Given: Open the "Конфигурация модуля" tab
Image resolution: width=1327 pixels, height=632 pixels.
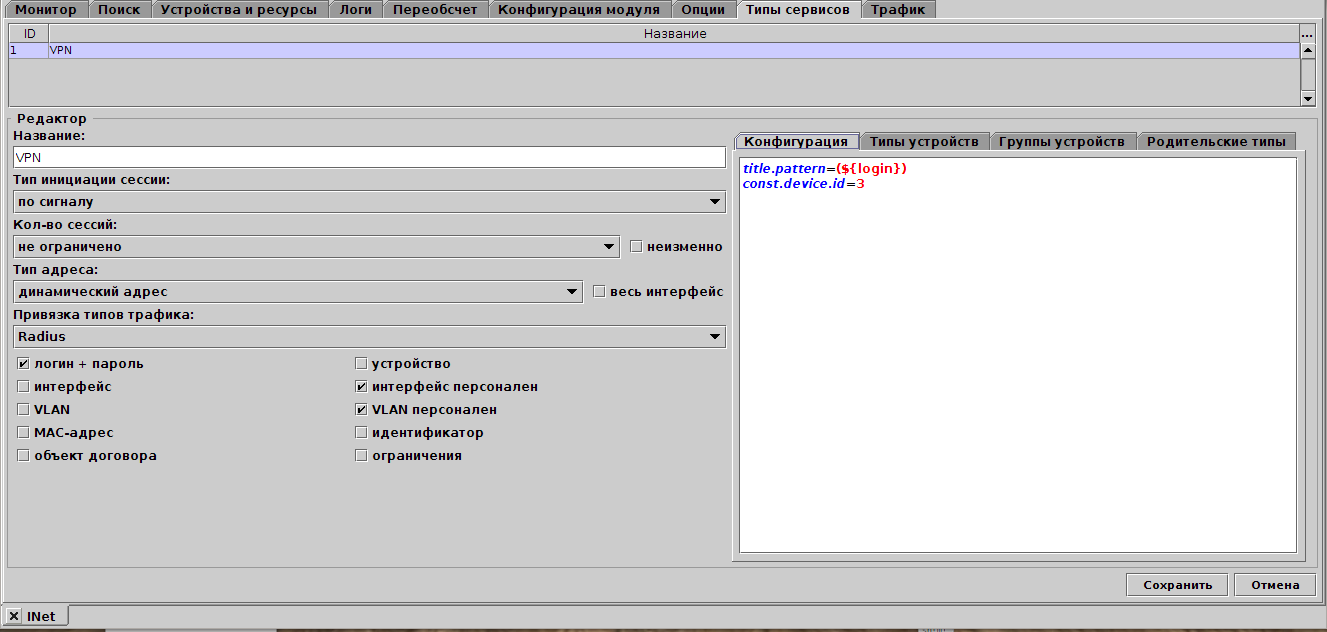Looking at the screenshot, I should (579, 8).
